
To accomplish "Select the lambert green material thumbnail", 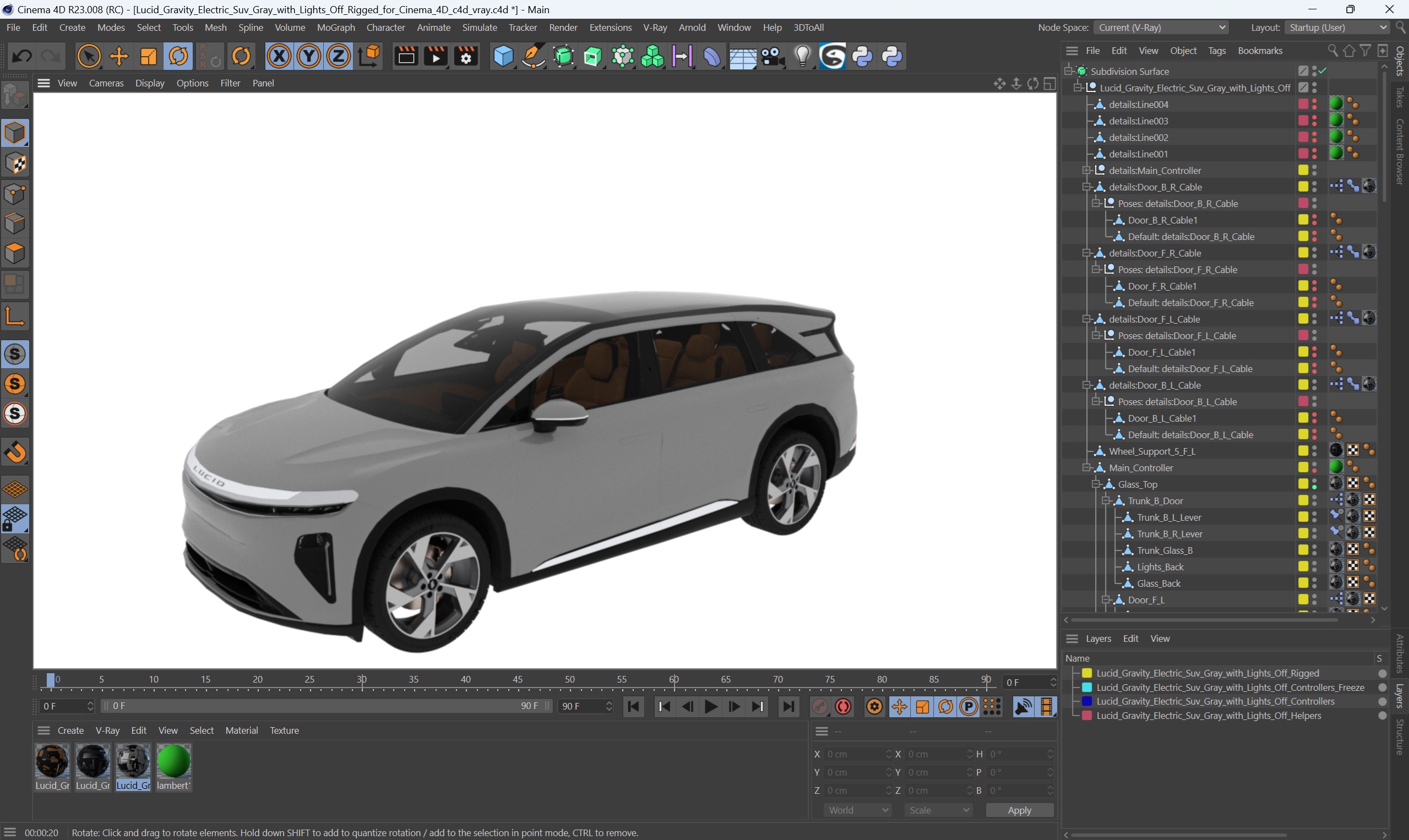I will coord(174,761).
